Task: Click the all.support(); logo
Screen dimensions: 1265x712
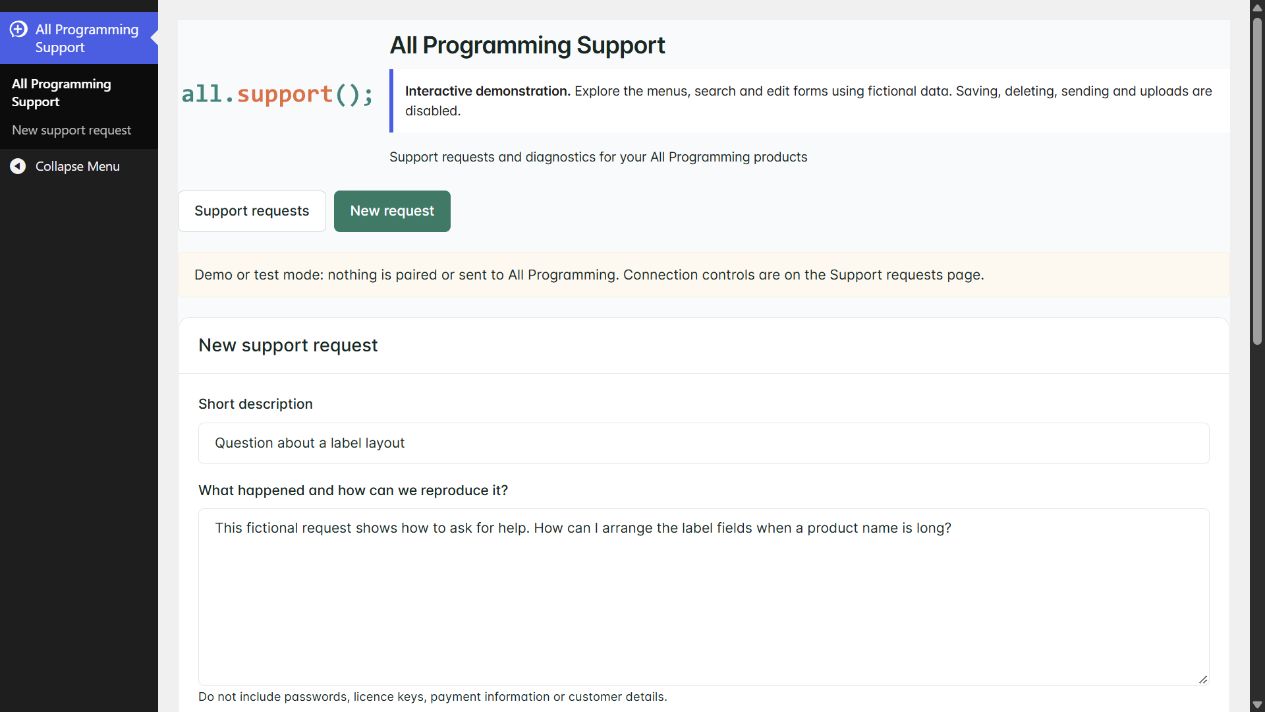Action: pos(278,94)
